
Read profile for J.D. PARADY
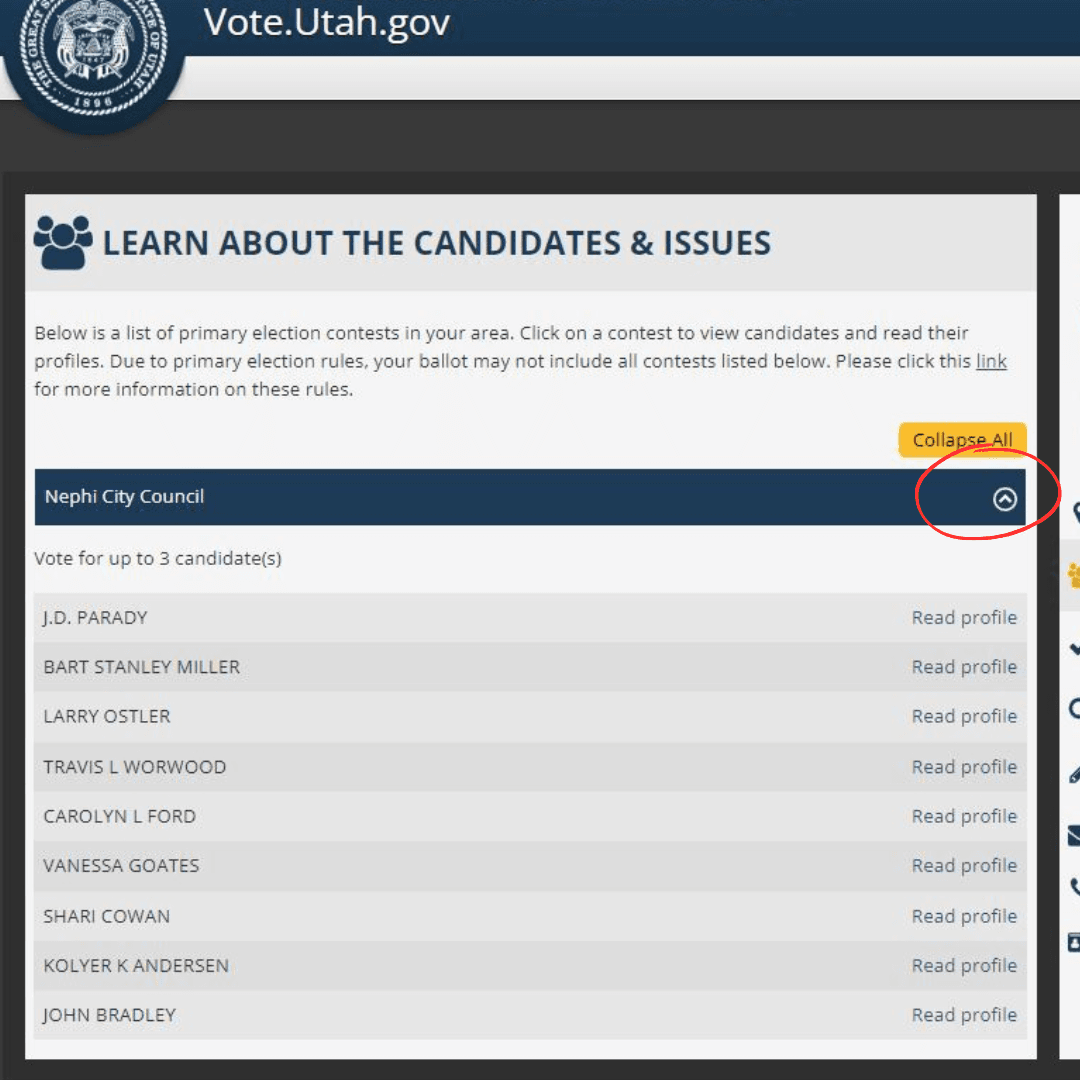pyautogui.click(x=964, y=617)
